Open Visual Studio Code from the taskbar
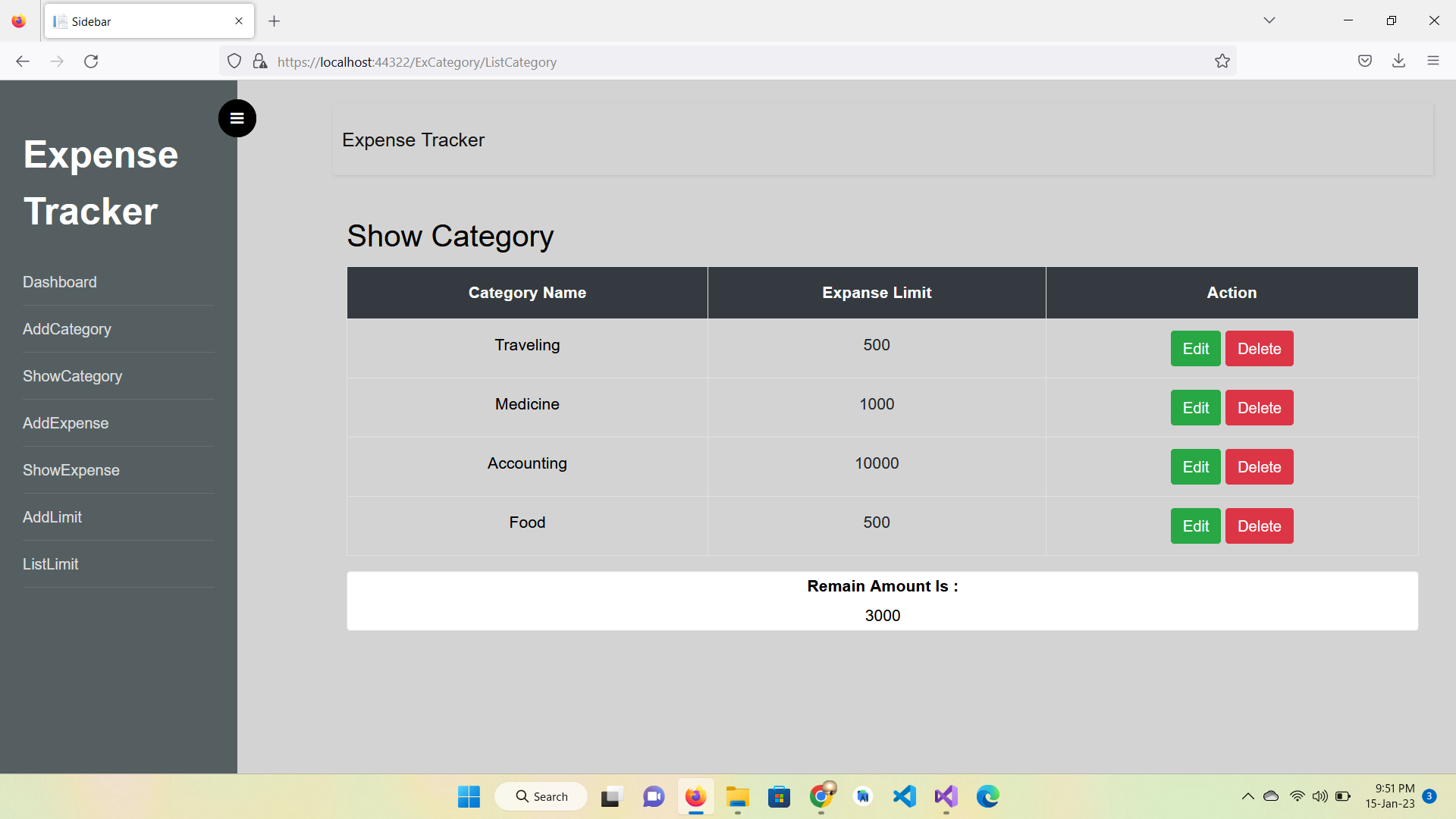 coord(904,796)
